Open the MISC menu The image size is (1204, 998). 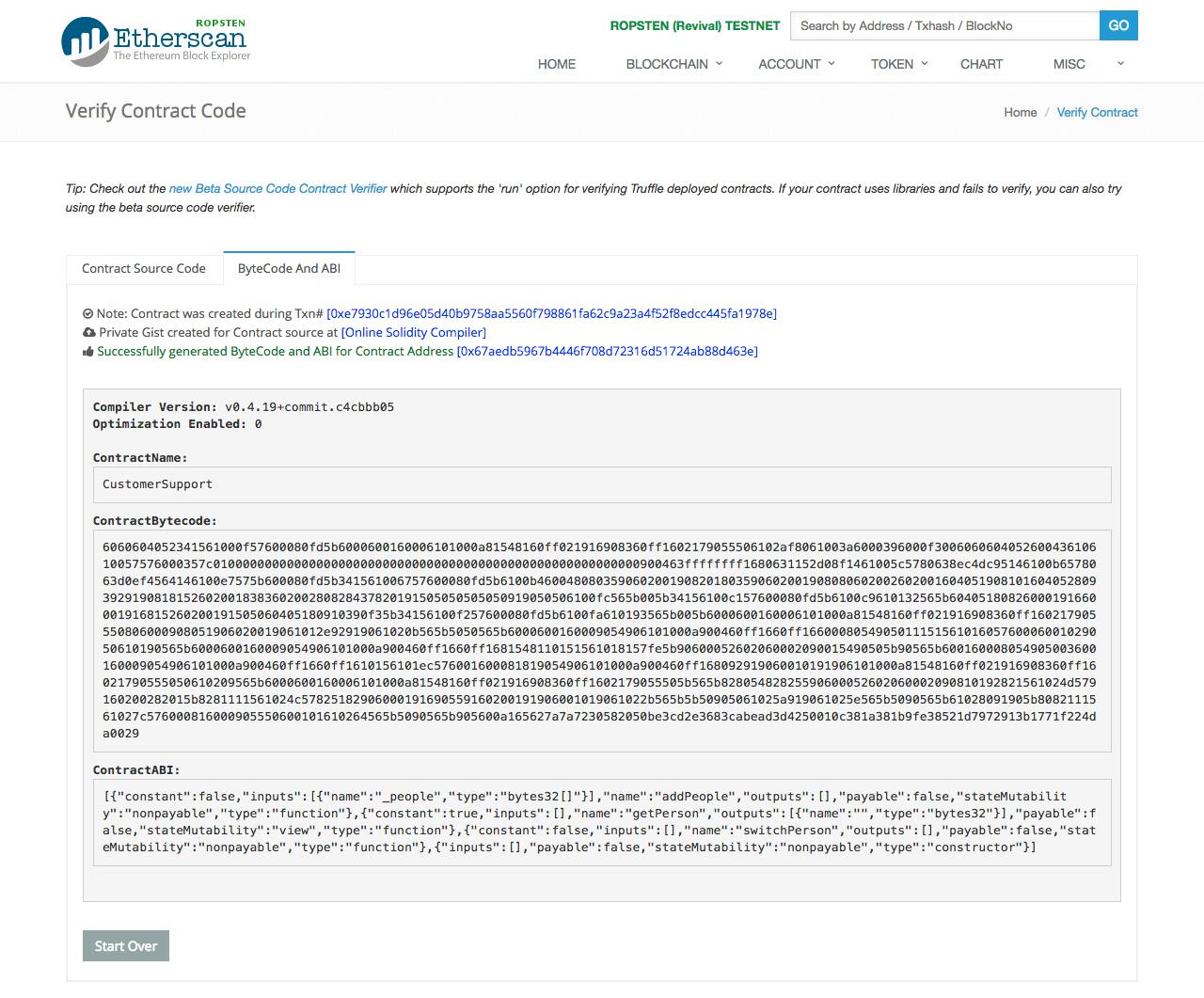[x=1069, y=64]
